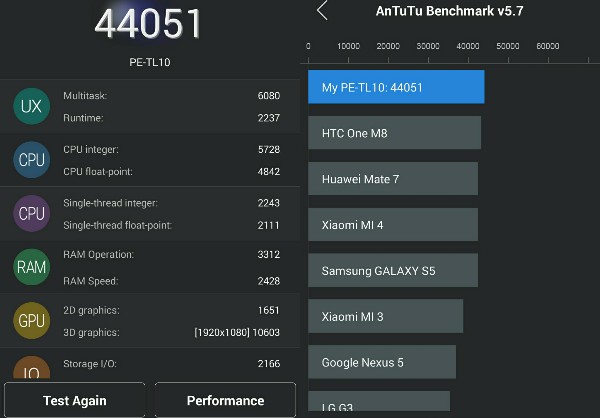This screenshot has height=418, width=600.
Task: Tap the yellow GPU icon
Action: tap(31, 320)
